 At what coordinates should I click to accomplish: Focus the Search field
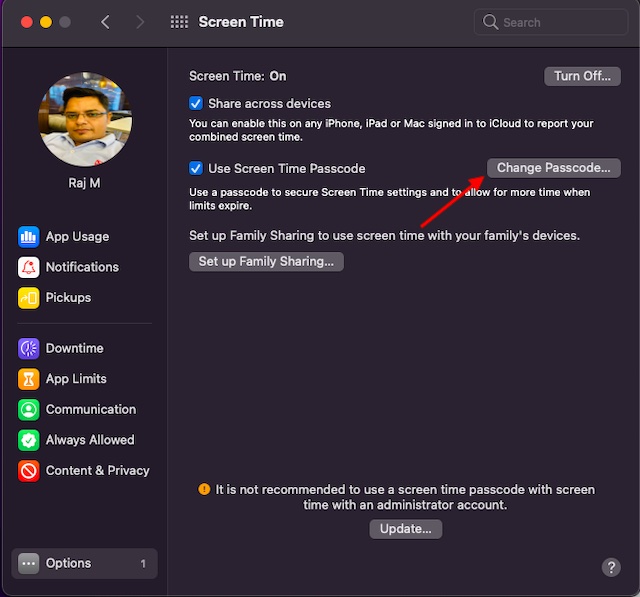(x=551, y=22)
